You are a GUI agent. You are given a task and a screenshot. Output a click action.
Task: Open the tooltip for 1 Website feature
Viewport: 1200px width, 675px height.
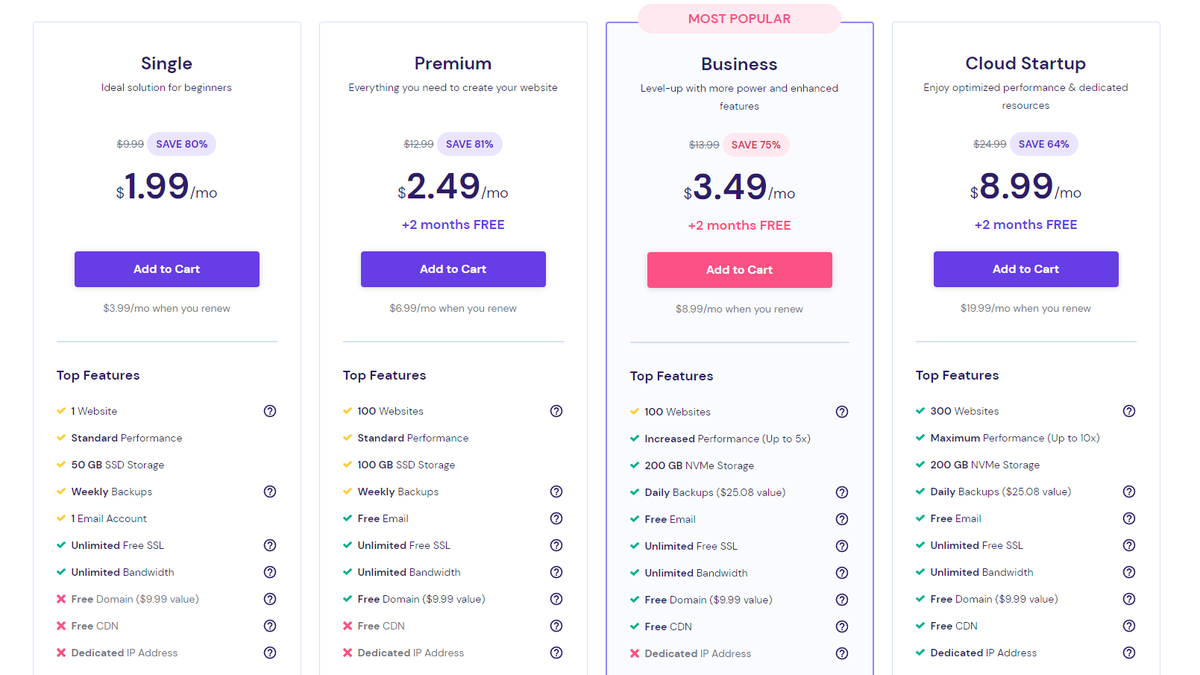point(269,410)
